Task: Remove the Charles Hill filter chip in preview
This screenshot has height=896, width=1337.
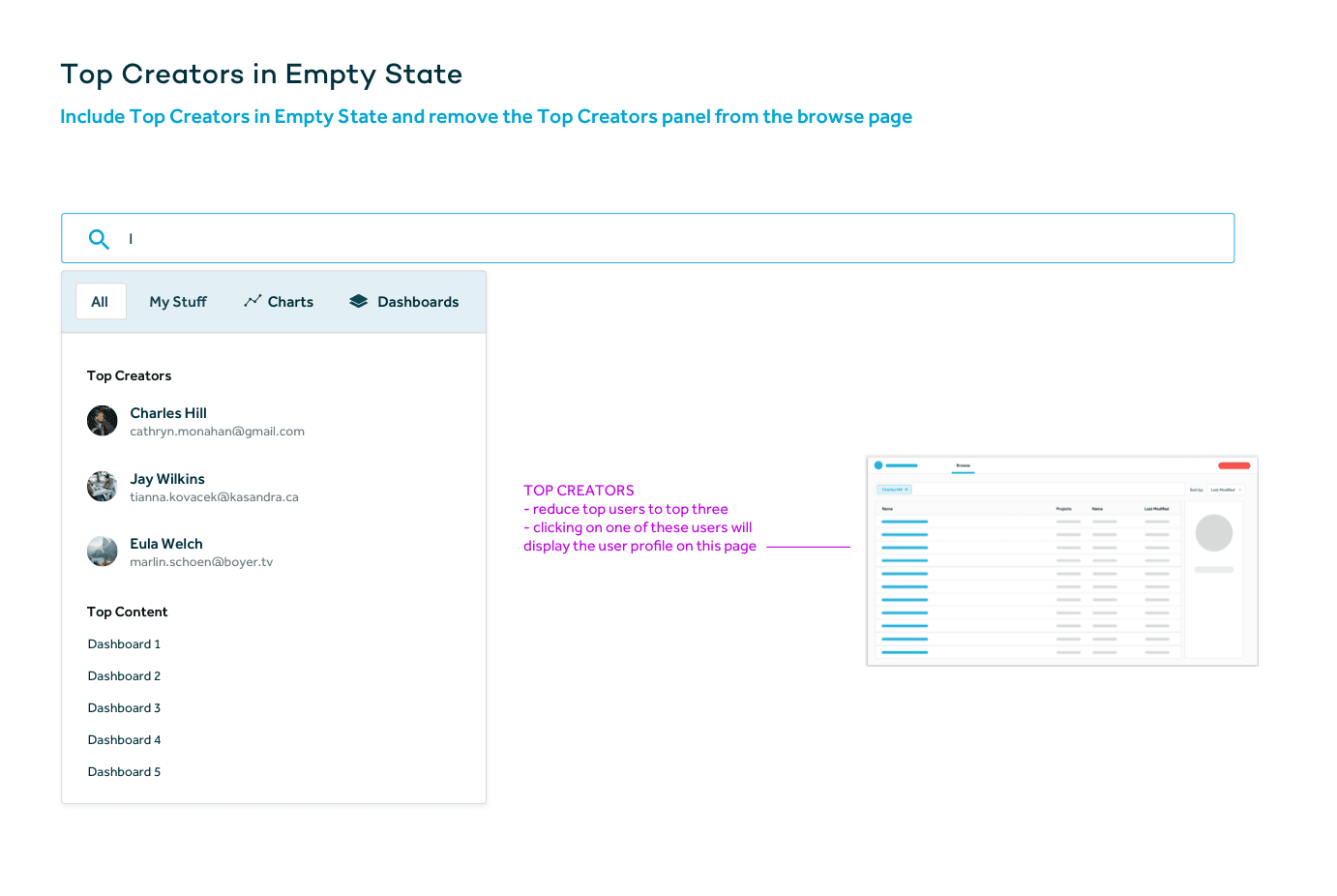Action: [906, 490]
